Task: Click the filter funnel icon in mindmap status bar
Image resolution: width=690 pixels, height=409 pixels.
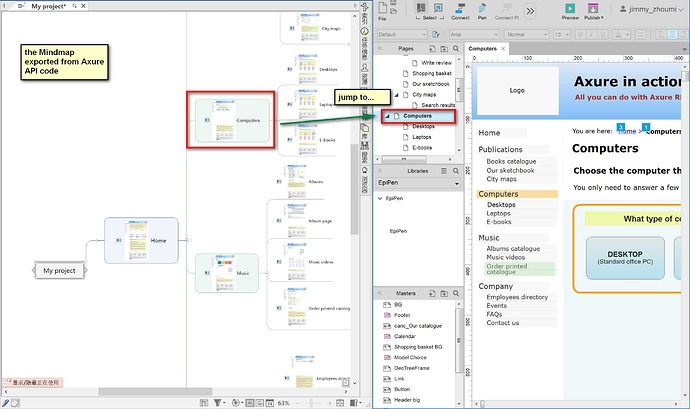Action: (217, 402)
